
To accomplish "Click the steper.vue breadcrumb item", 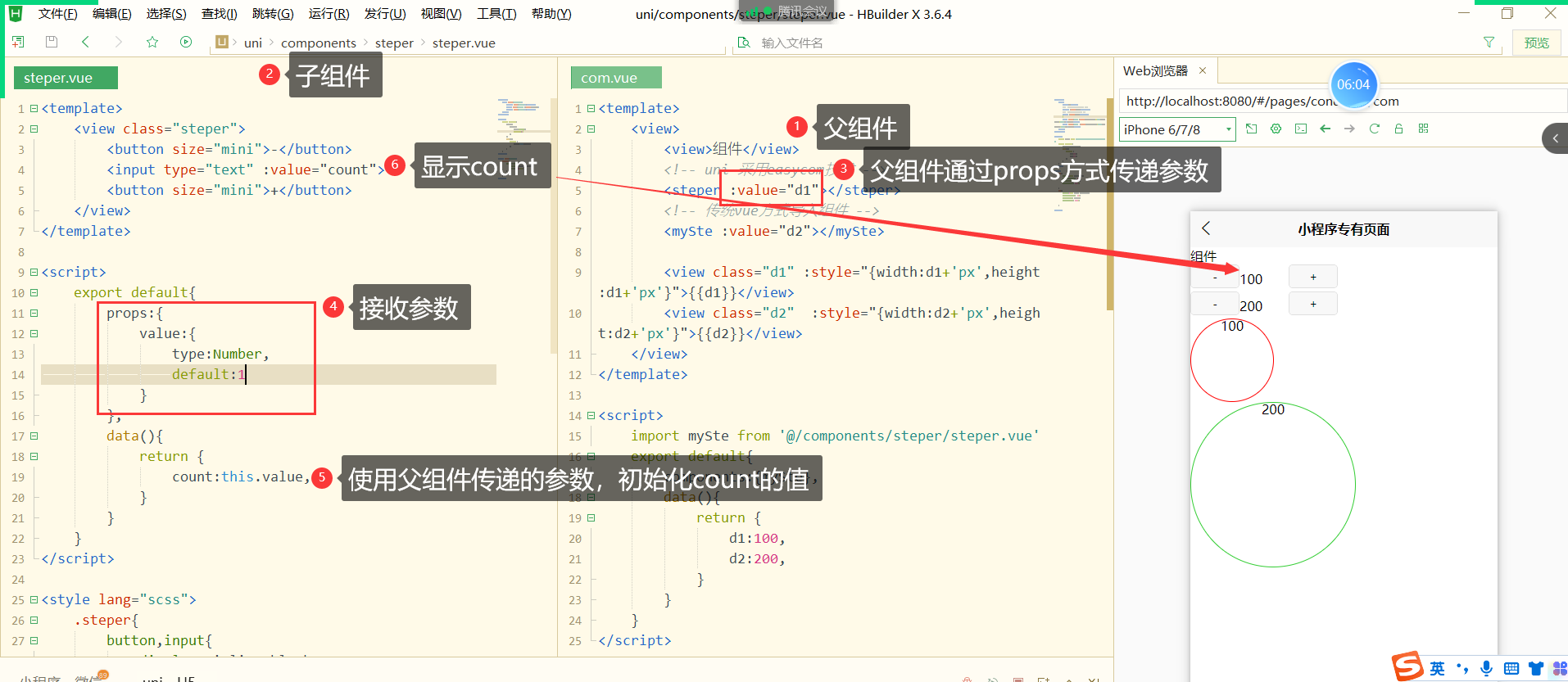I will (x=464, y=43).
